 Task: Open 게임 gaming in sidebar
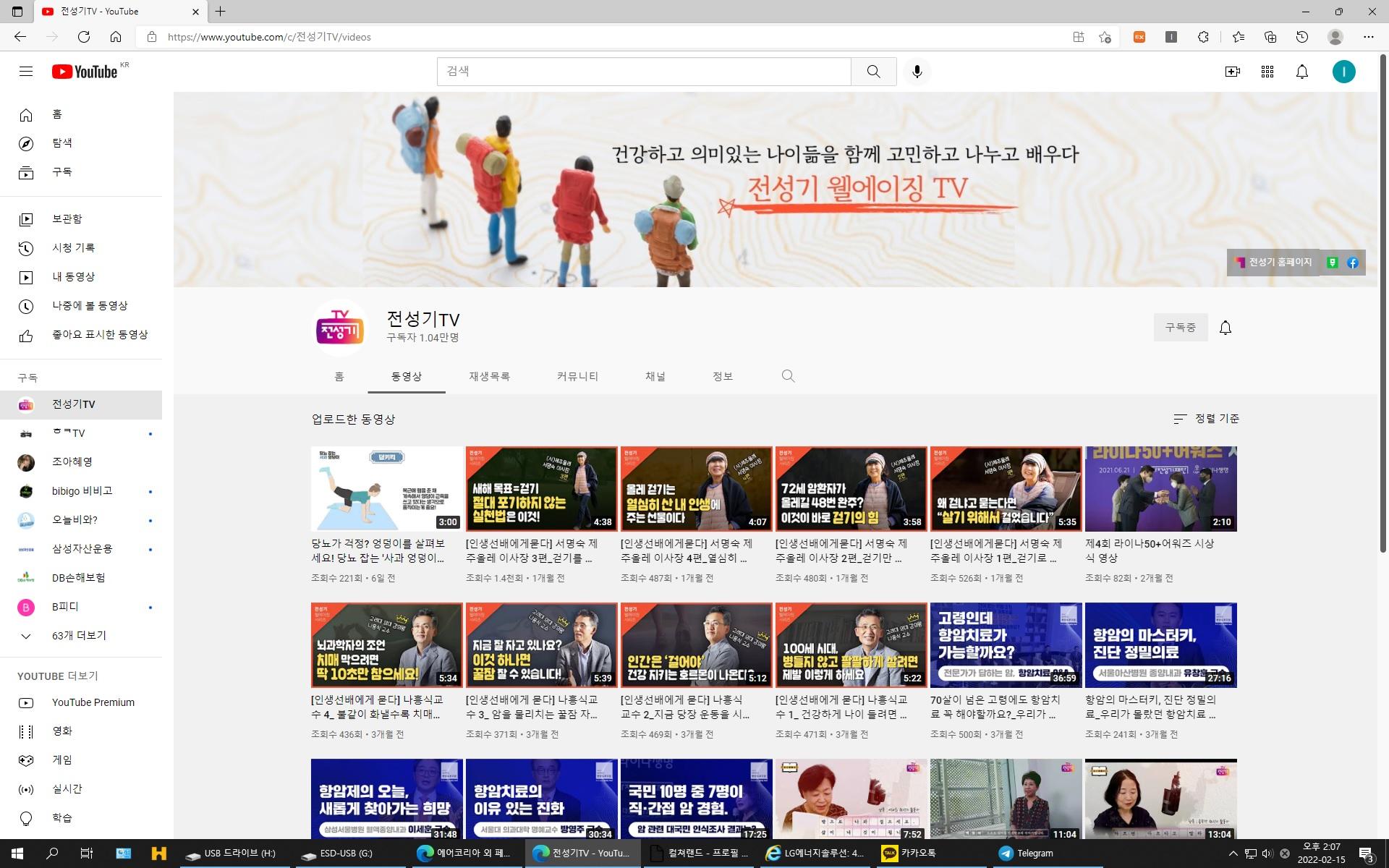pos(81,760)
